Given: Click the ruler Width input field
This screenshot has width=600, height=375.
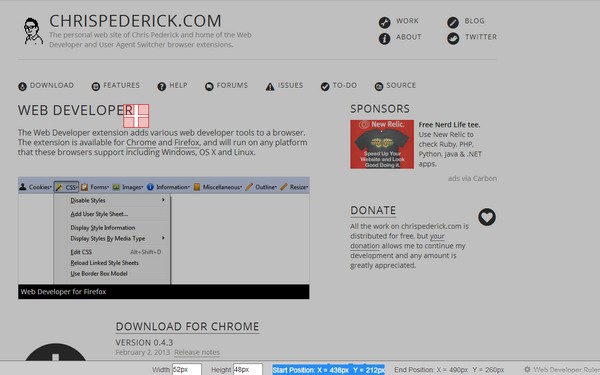Looking at the screenshot, I should coord(187,370).
